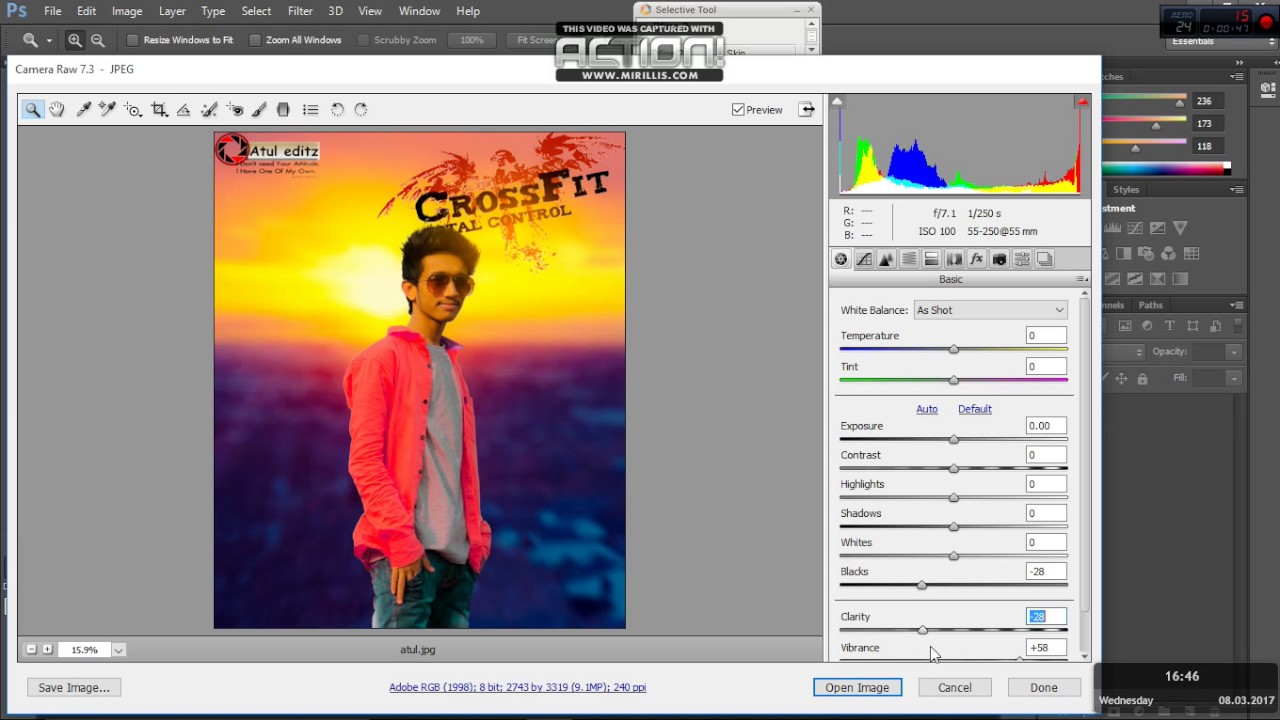
Task: Enable Zoom All Windows checkbox
Action: tap(255, 40)
